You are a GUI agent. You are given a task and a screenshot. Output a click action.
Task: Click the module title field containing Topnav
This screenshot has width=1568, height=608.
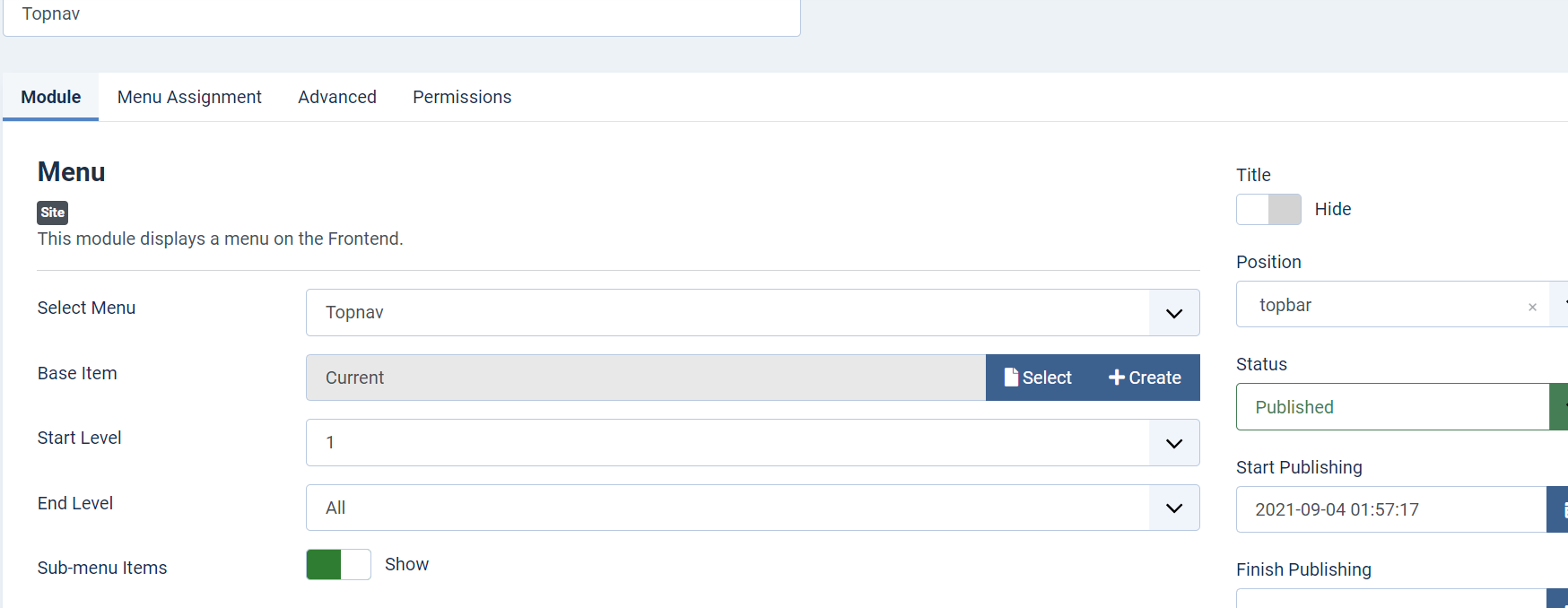pos(401,15)
